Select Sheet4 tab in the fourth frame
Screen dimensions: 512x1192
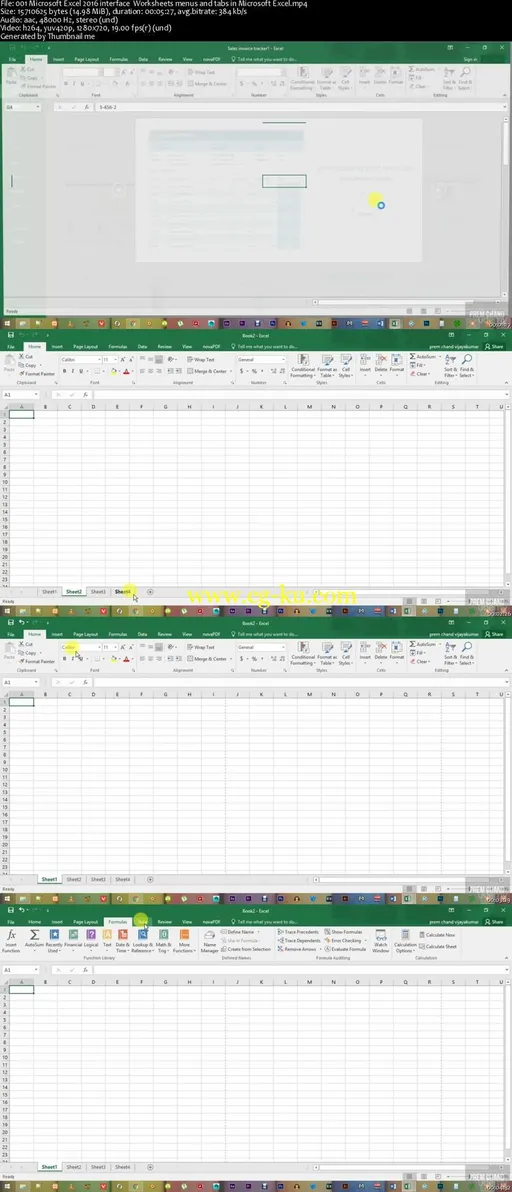tap(122, 1167)
